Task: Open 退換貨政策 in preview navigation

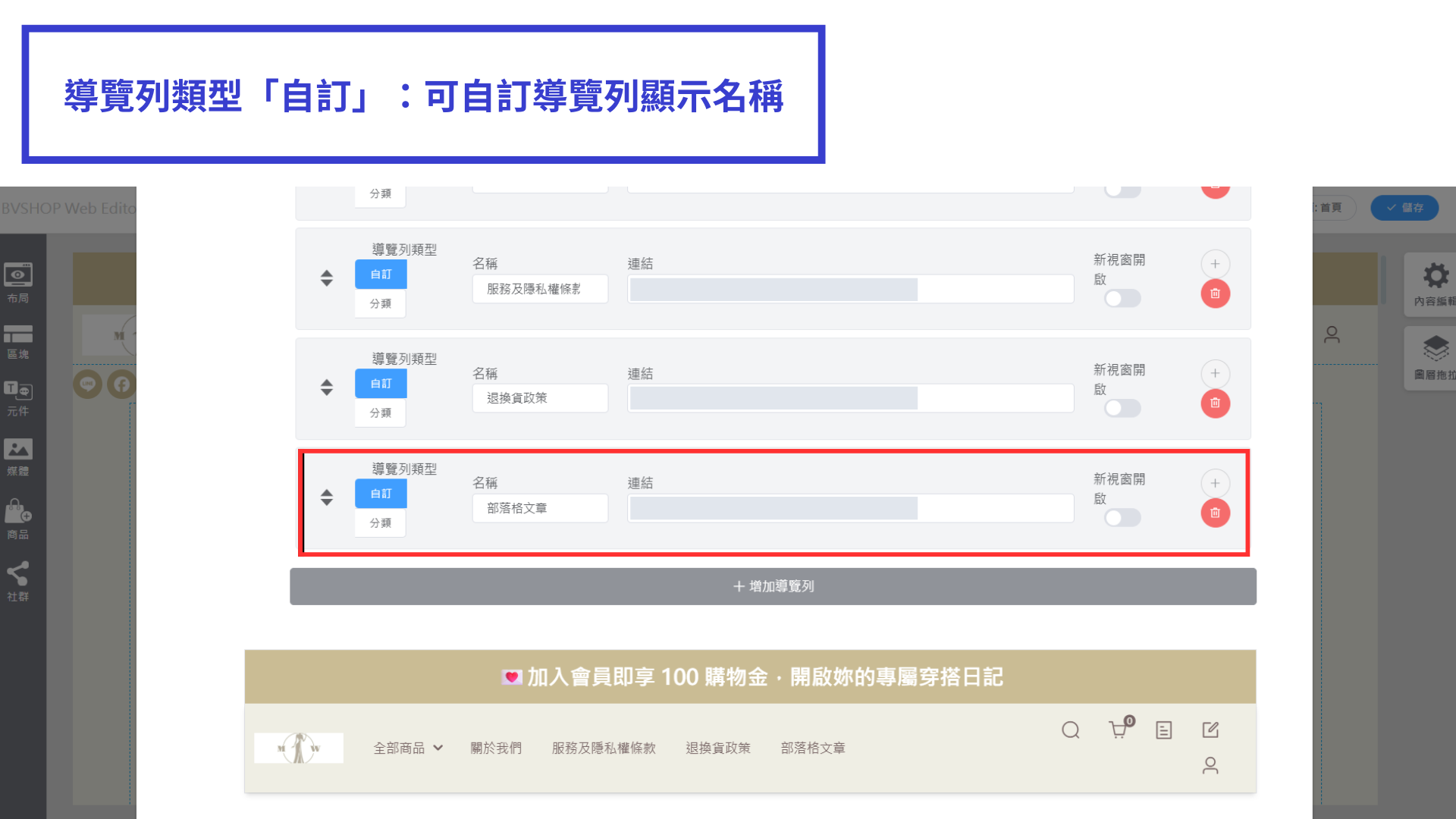Action: (x=718, y=748)
